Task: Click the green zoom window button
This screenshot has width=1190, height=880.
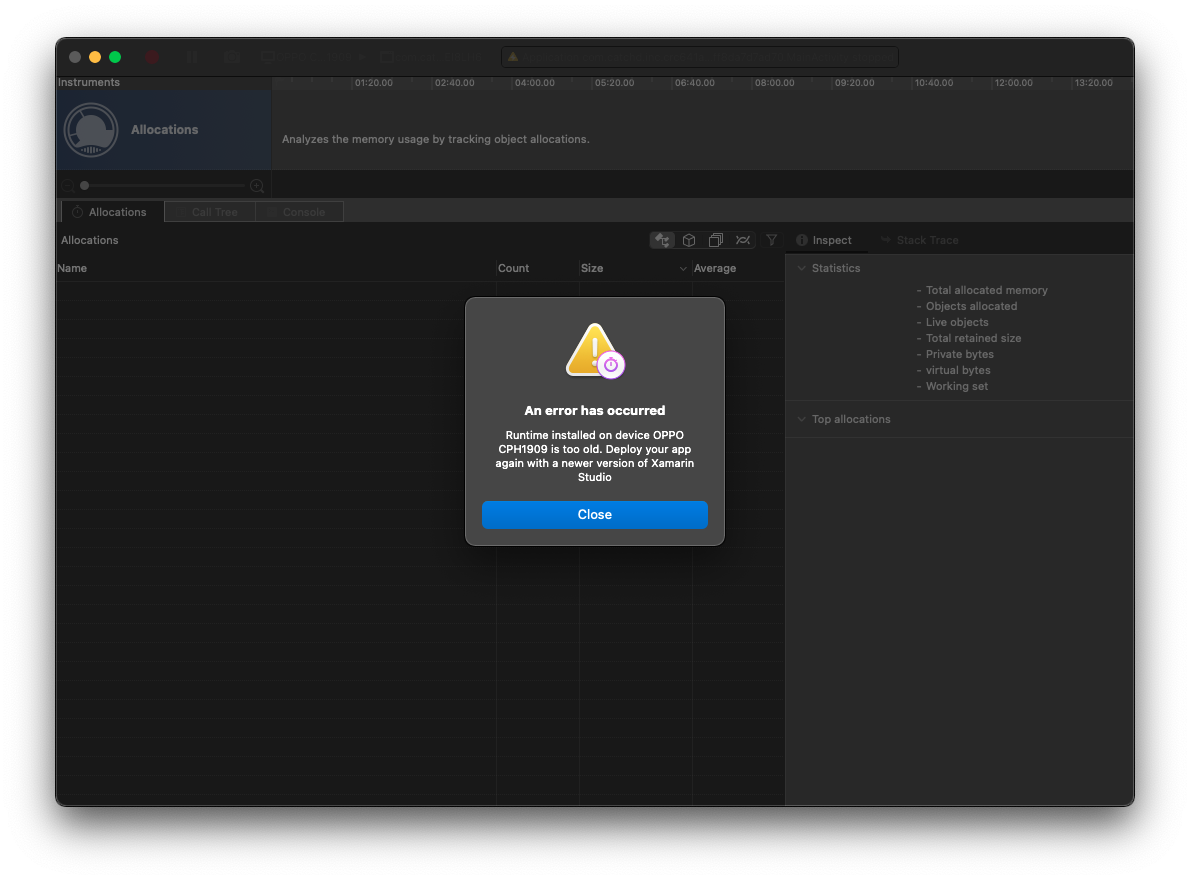Action: pyautogui.click(x=115, y=57)
